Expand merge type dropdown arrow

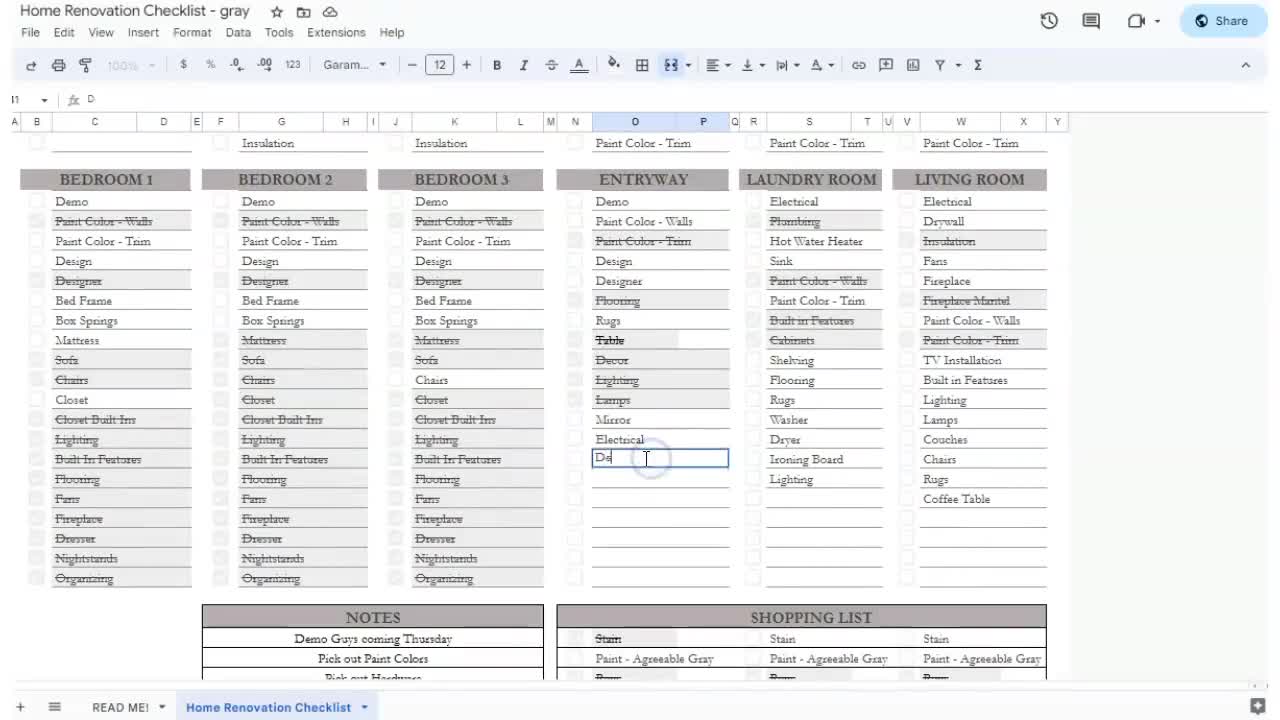688,65
